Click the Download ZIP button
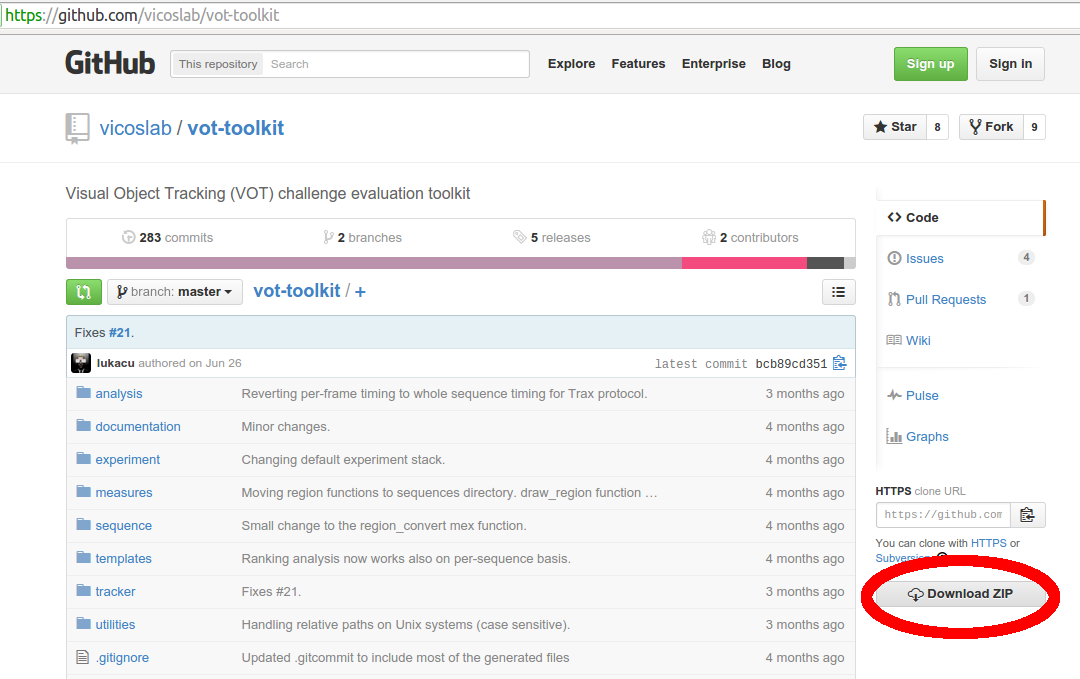1080x679 pixels. [960, 594]
